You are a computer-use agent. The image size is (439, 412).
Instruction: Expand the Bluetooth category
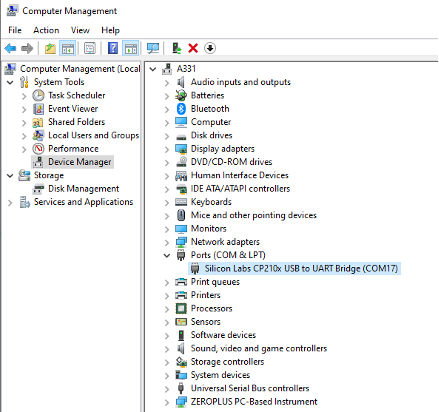coord(167,109)
